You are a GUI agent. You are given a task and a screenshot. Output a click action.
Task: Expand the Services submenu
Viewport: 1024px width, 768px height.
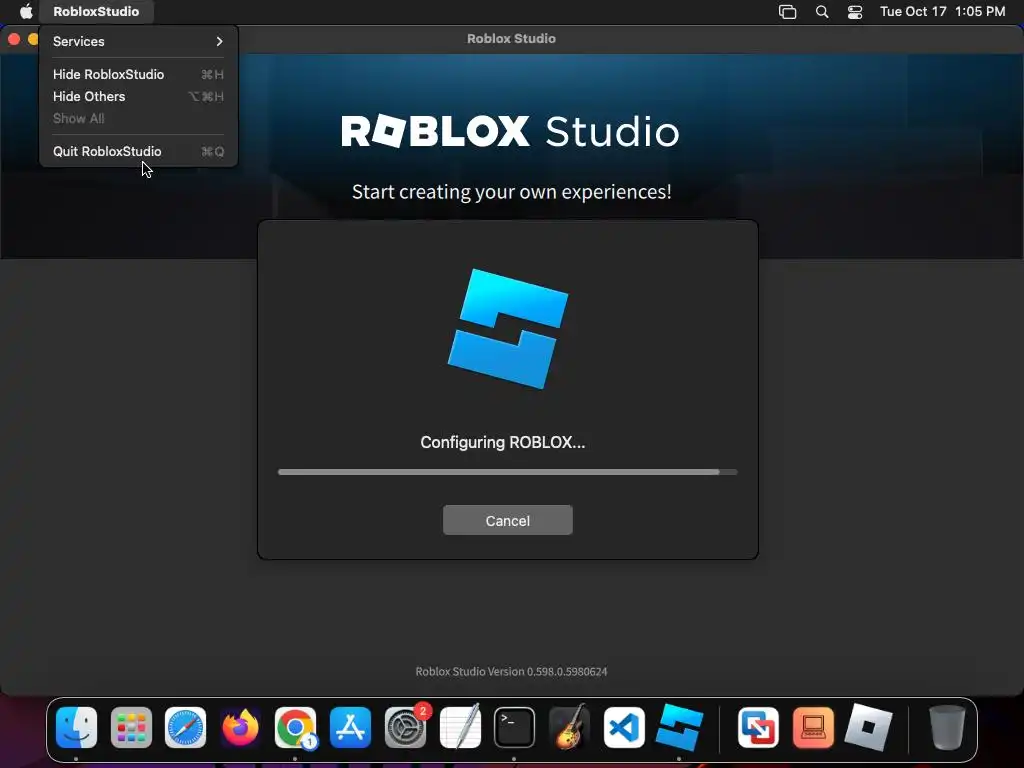[x=138, y=41]
